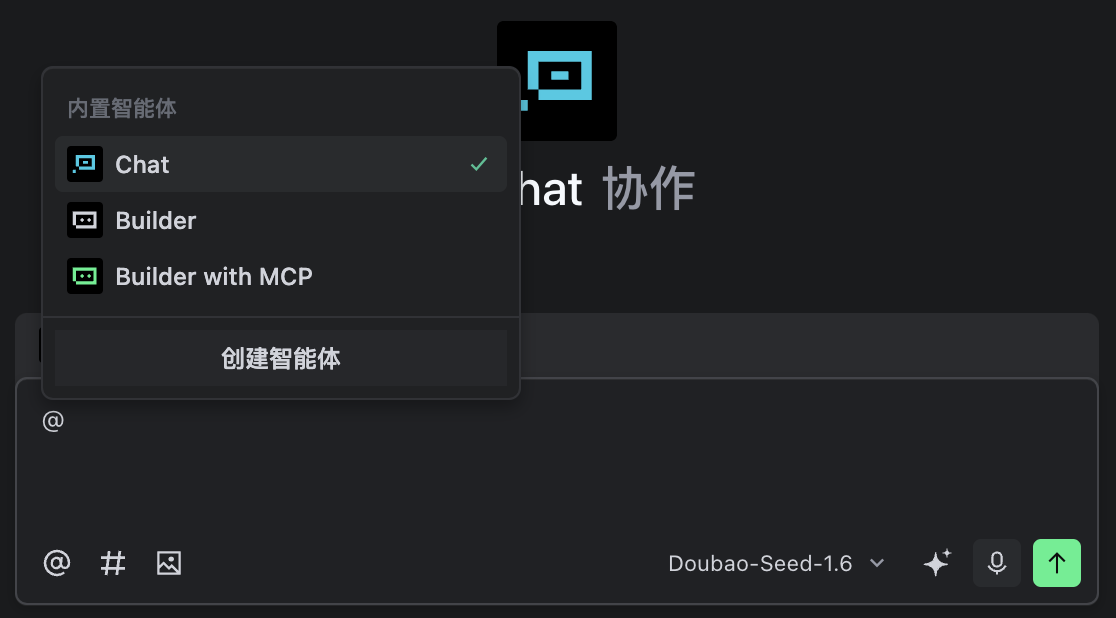This screenshot has height=618, width=1116.
Task: Click the @ mention icon in toolbar
Action: (x=57, y=563)
